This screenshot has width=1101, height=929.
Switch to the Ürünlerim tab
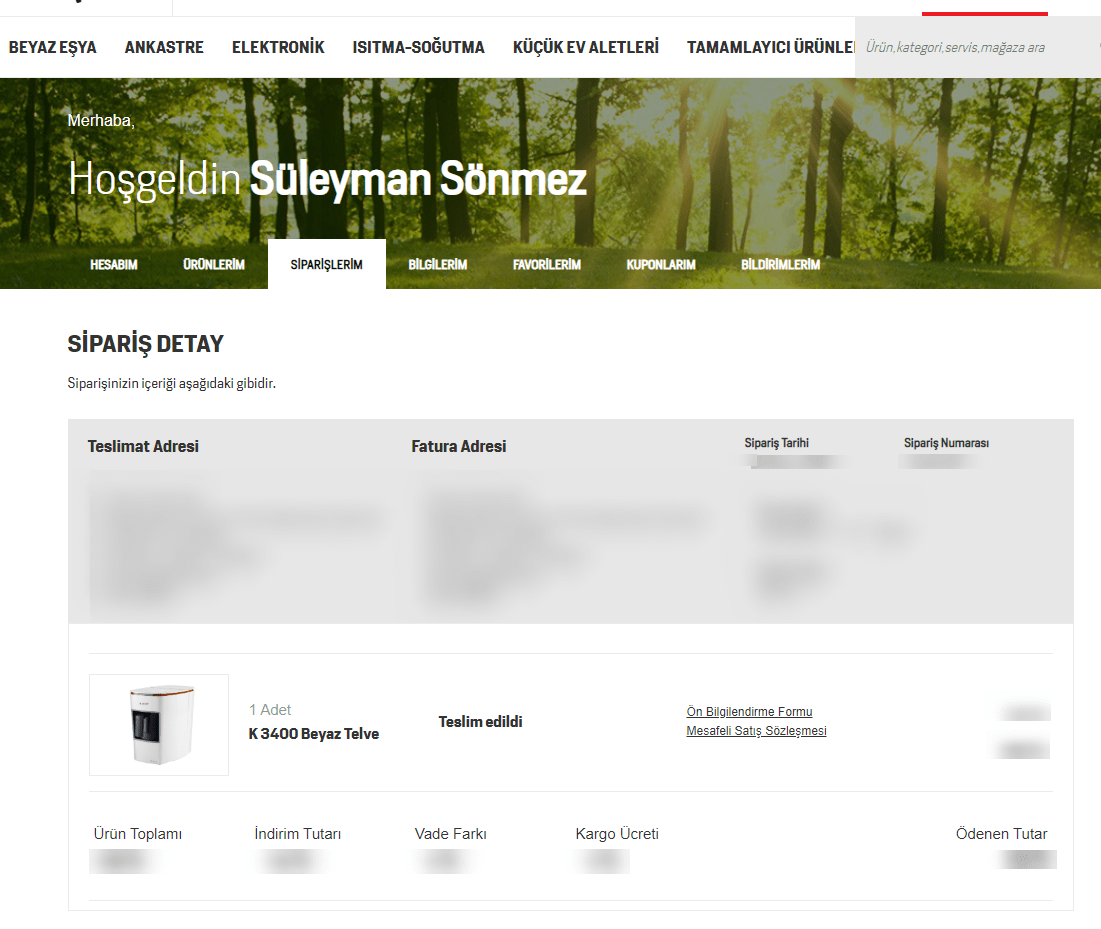point(213,265)
